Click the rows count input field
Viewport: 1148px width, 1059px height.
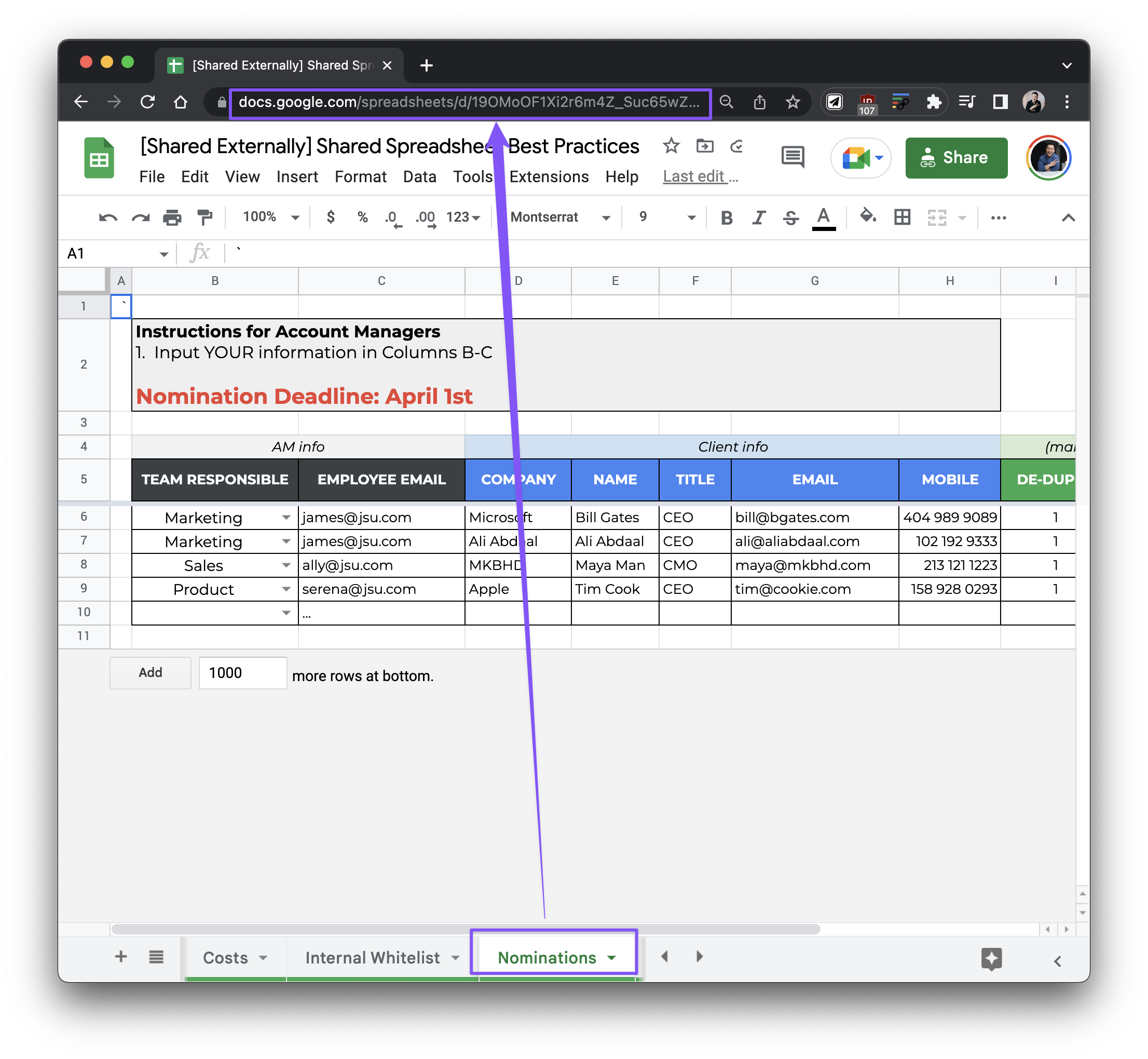(x=242, y=673)
